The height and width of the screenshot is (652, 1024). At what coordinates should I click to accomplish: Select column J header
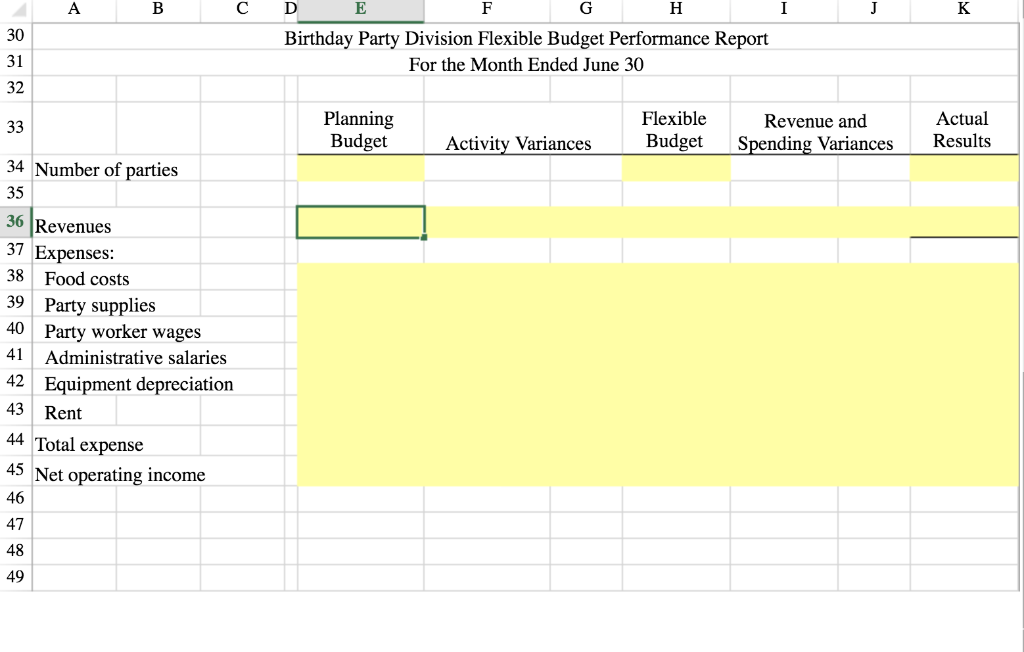click(874, 10)
